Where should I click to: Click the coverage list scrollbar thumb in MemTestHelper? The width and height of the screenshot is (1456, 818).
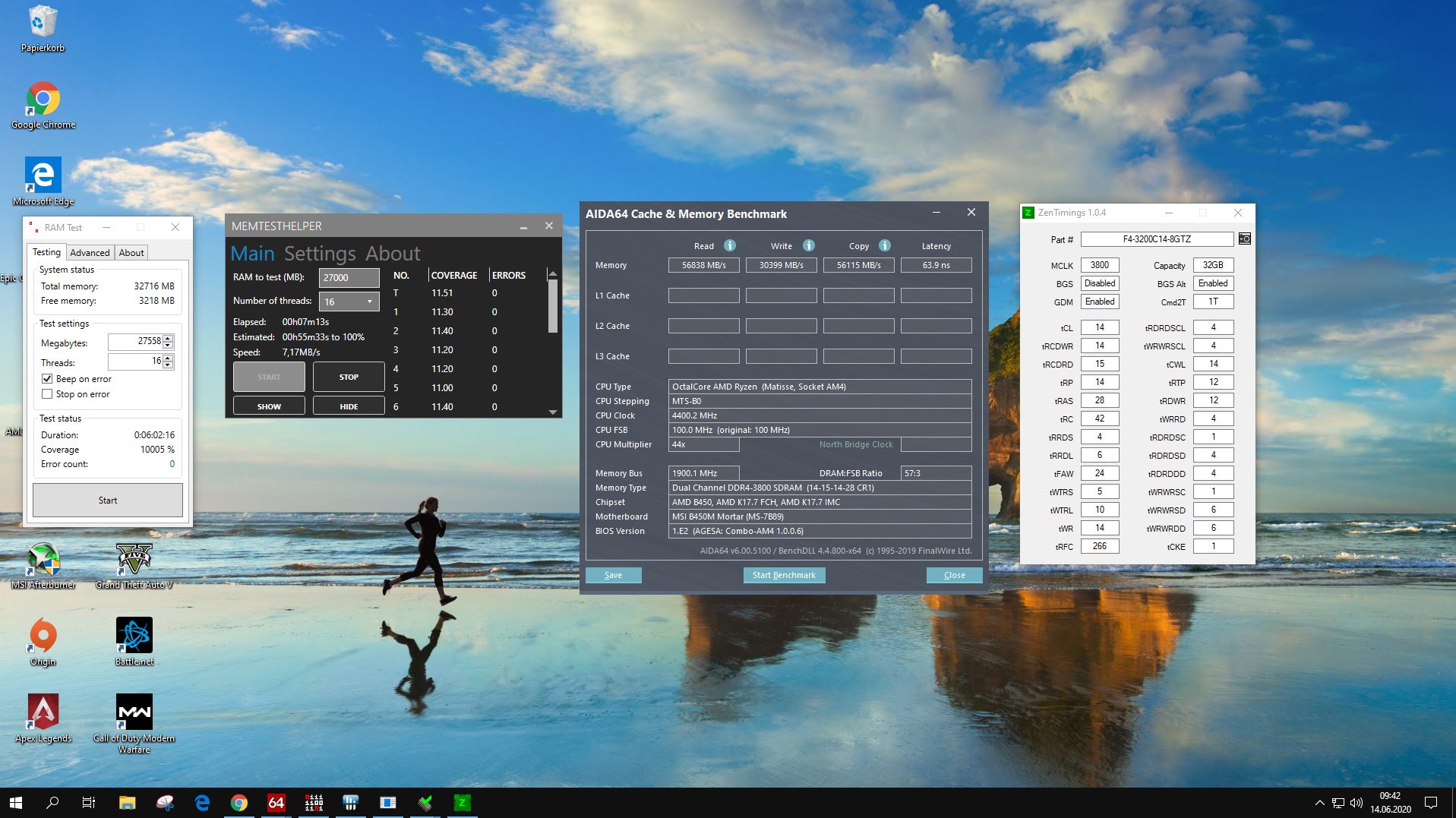[x=553, y=305]
